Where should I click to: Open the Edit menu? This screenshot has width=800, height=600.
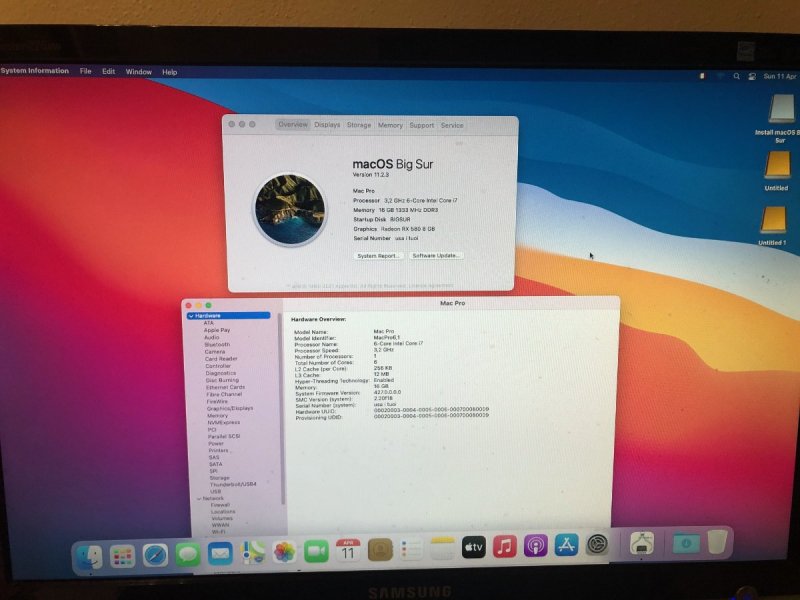[x=108, y=71]
